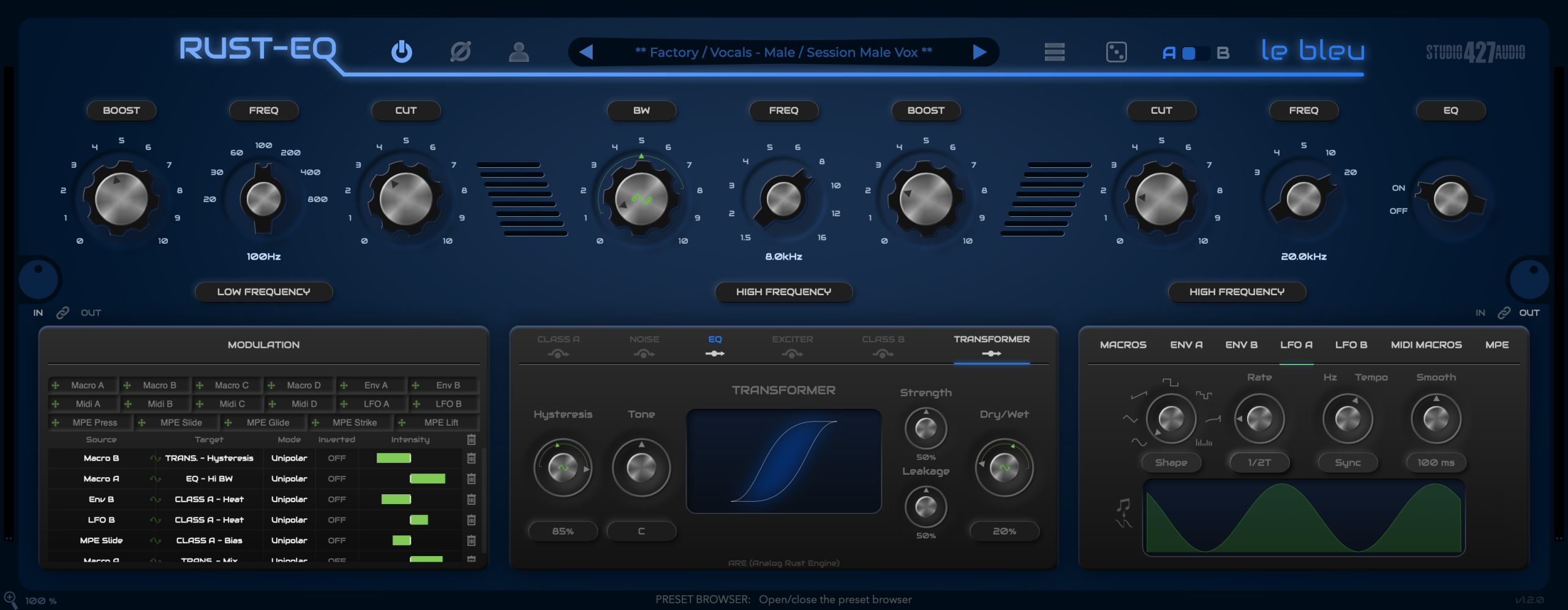1568x610 pixels.
Task: Switch to the MACROS tab
Action: click(1123, 345)
